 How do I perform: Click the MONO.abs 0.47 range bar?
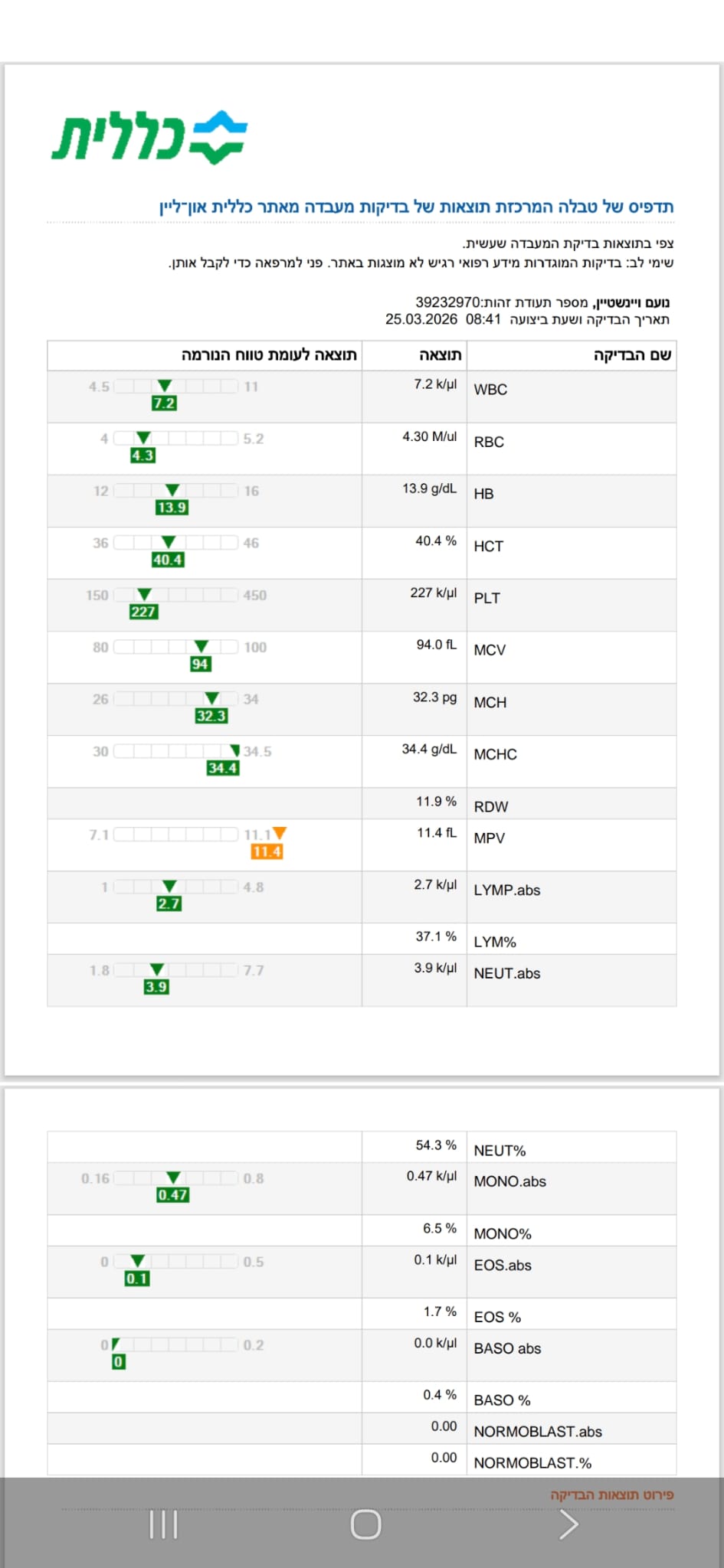coord(176,1178)
